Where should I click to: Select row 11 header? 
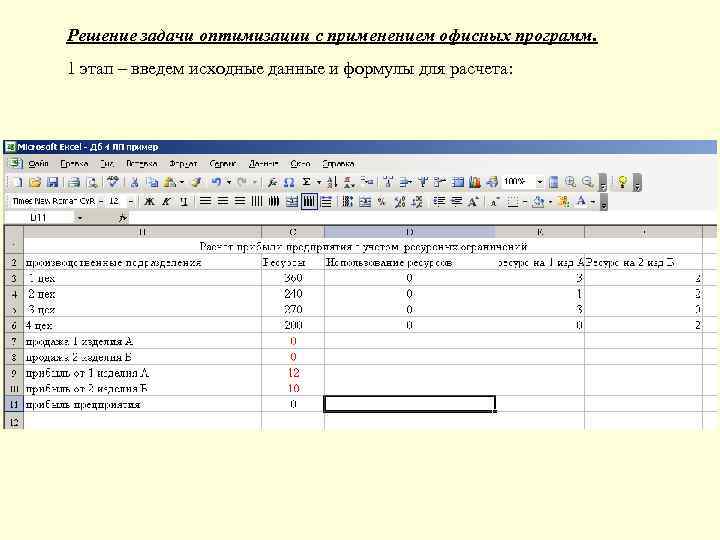click(13, 405)
